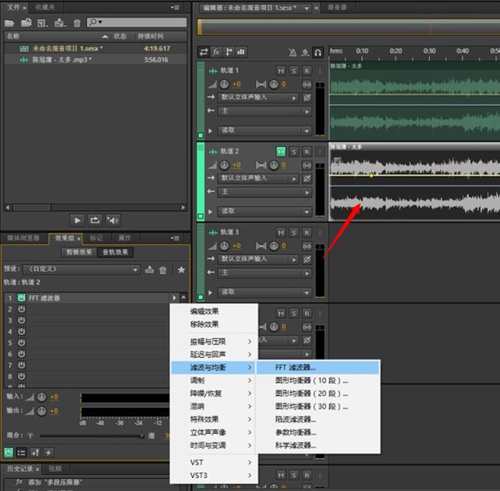Click the inputs/outputs arrows icon in track toolbar

pos(204,52)
